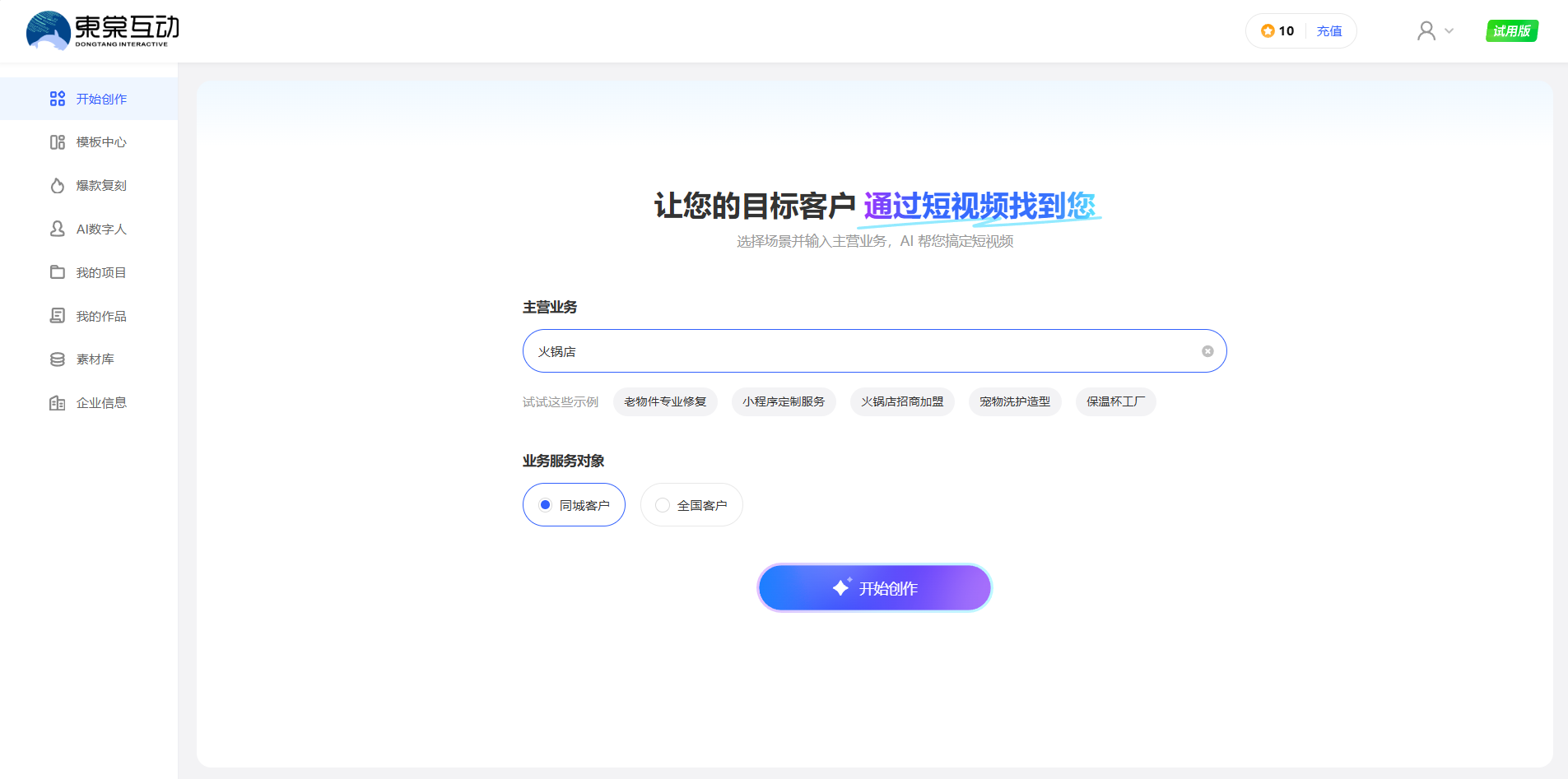Click the 爆款复刻 flame icon
The height and width of the screenshot is (779, 1568).
pos(58,186)
